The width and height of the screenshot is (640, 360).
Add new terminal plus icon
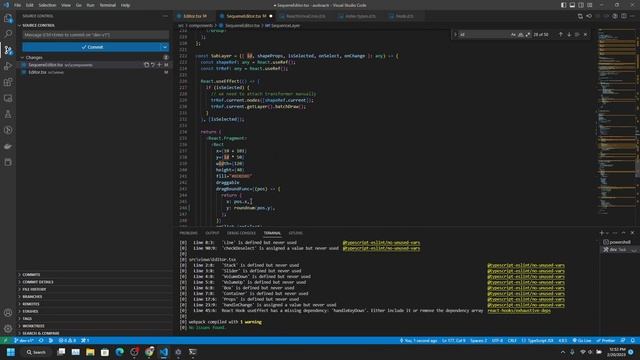point(602,233)
